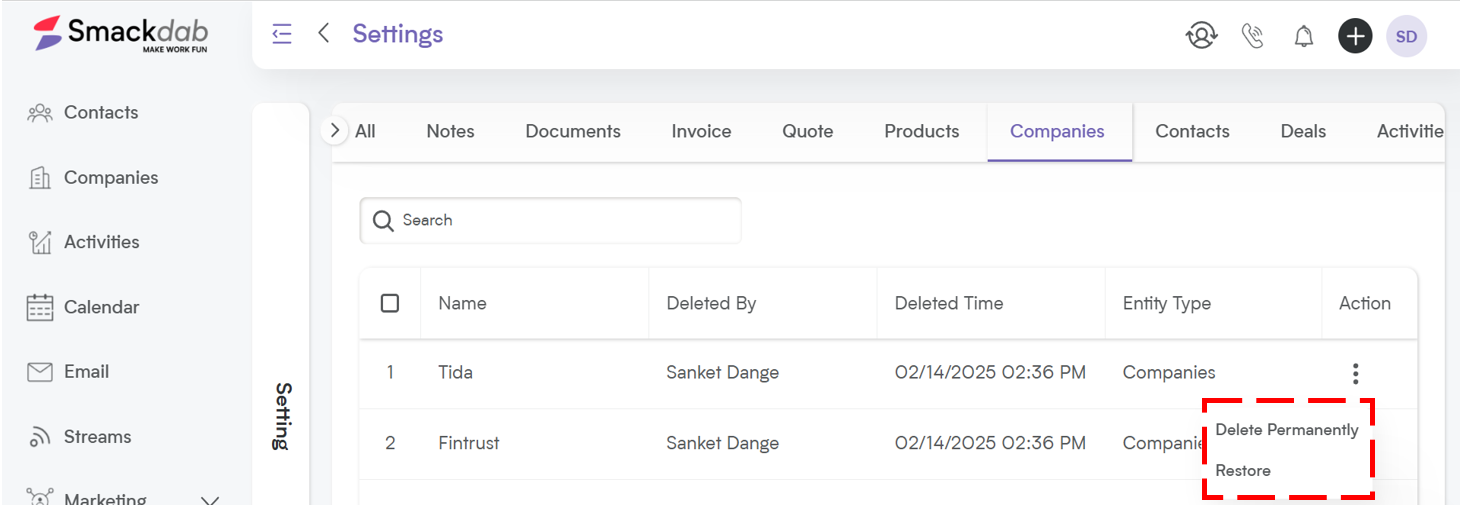Open the Contacts sidebar icon
This screenshot has height=507, width=1478.
click(40, 113)
